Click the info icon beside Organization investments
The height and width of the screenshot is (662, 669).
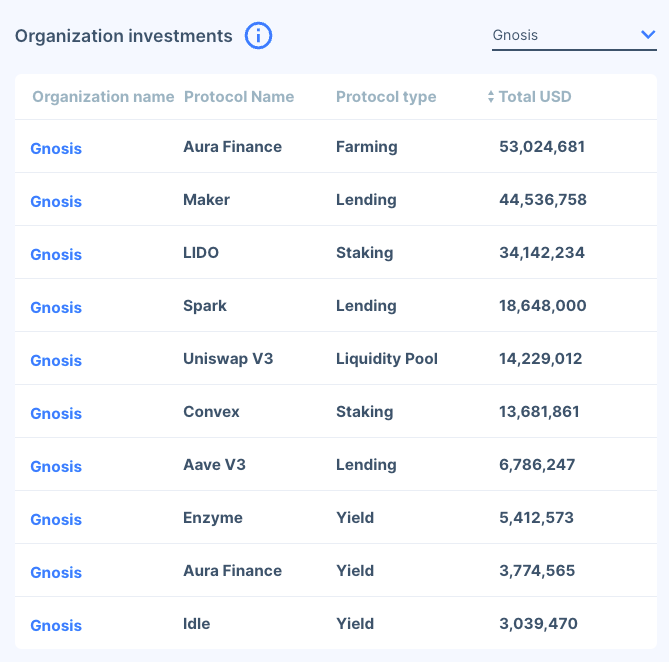pyautogui.click(x=258, y=36)
